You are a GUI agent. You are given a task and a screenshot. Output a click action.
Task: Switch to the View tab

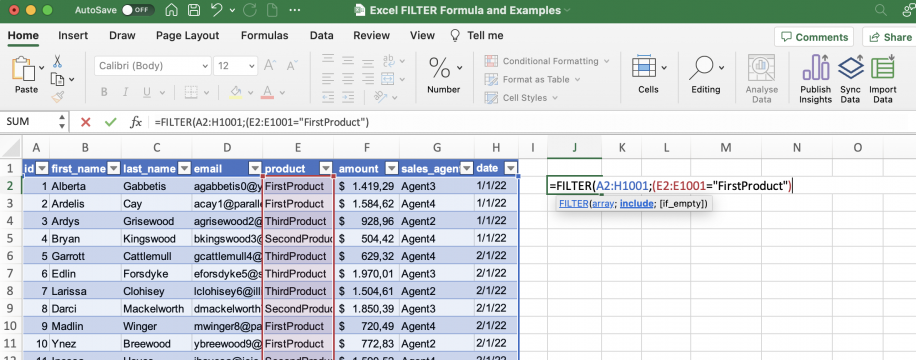click(422, 36)
